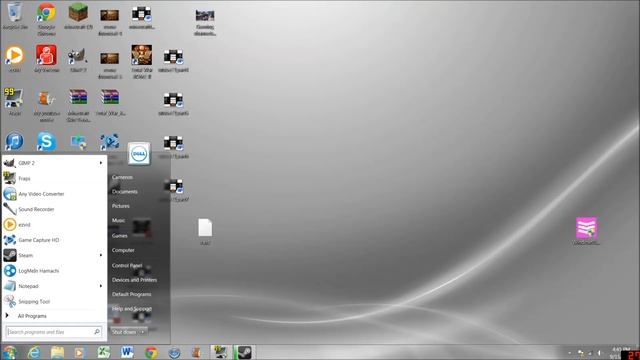Switch to Fraps in the taskbar
640x360 pixels.
point(221,352)
